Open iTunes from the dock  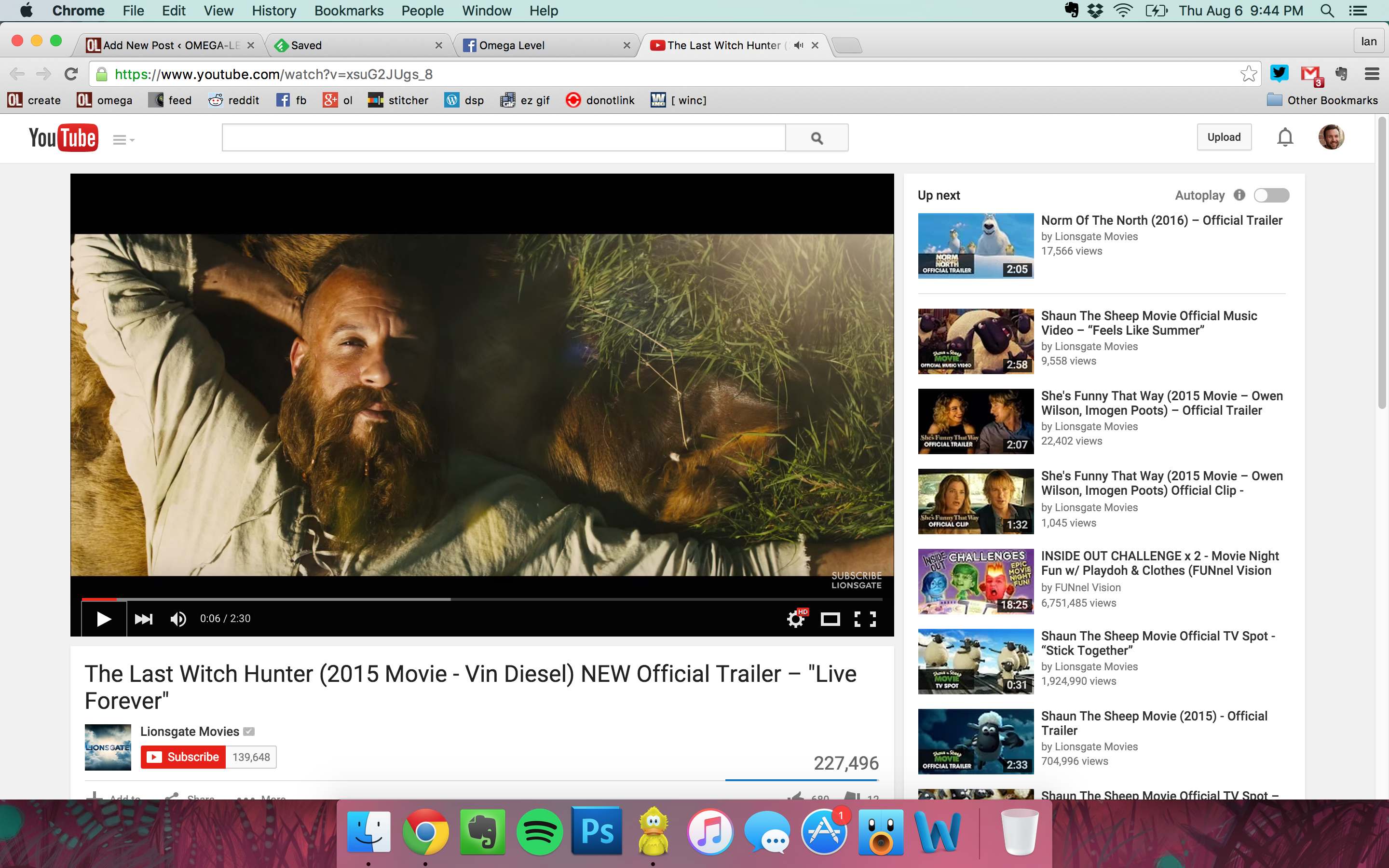(710, 832)
